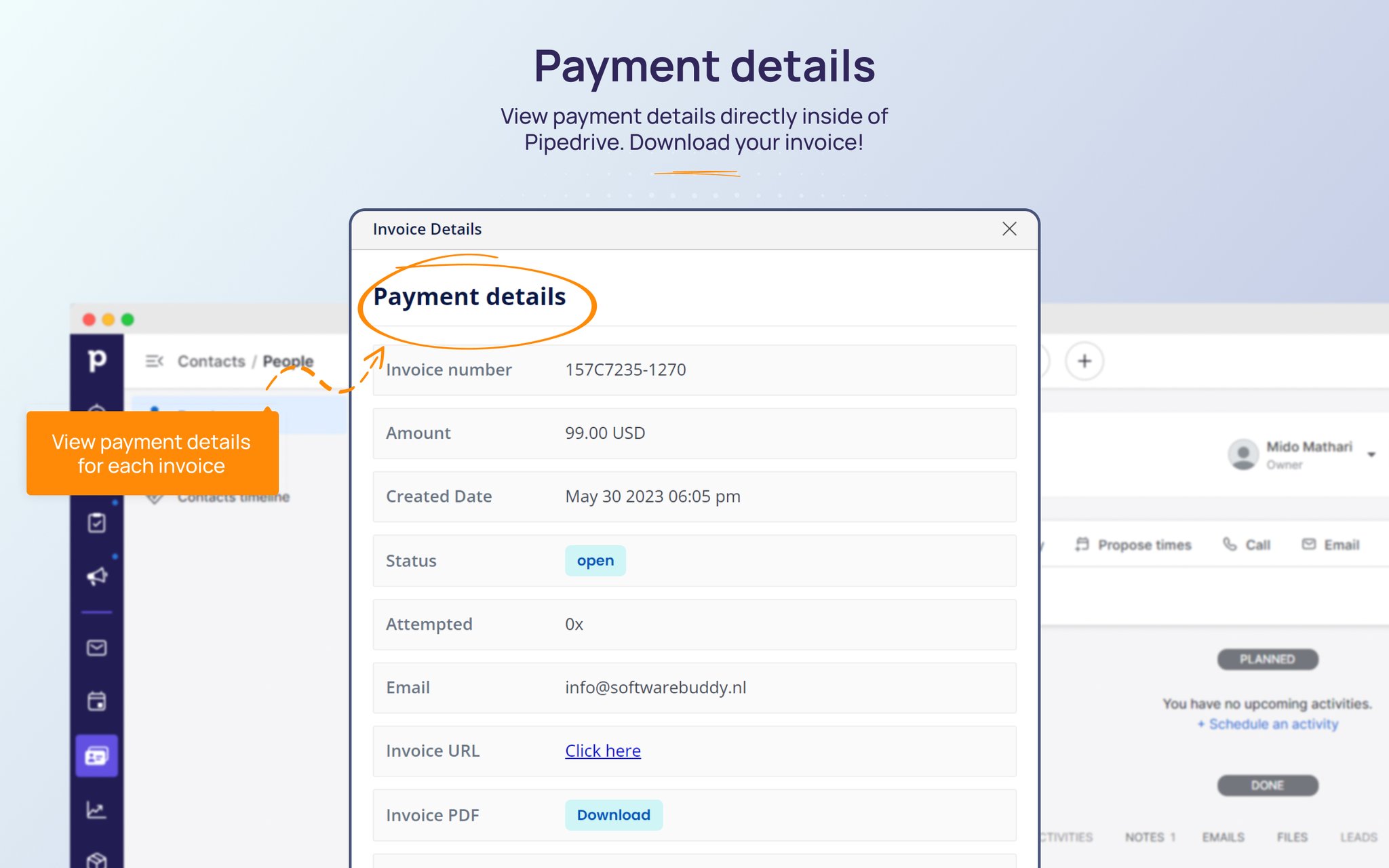Open the EMAILS tab
The image size is (1389, 868).
1223,836
